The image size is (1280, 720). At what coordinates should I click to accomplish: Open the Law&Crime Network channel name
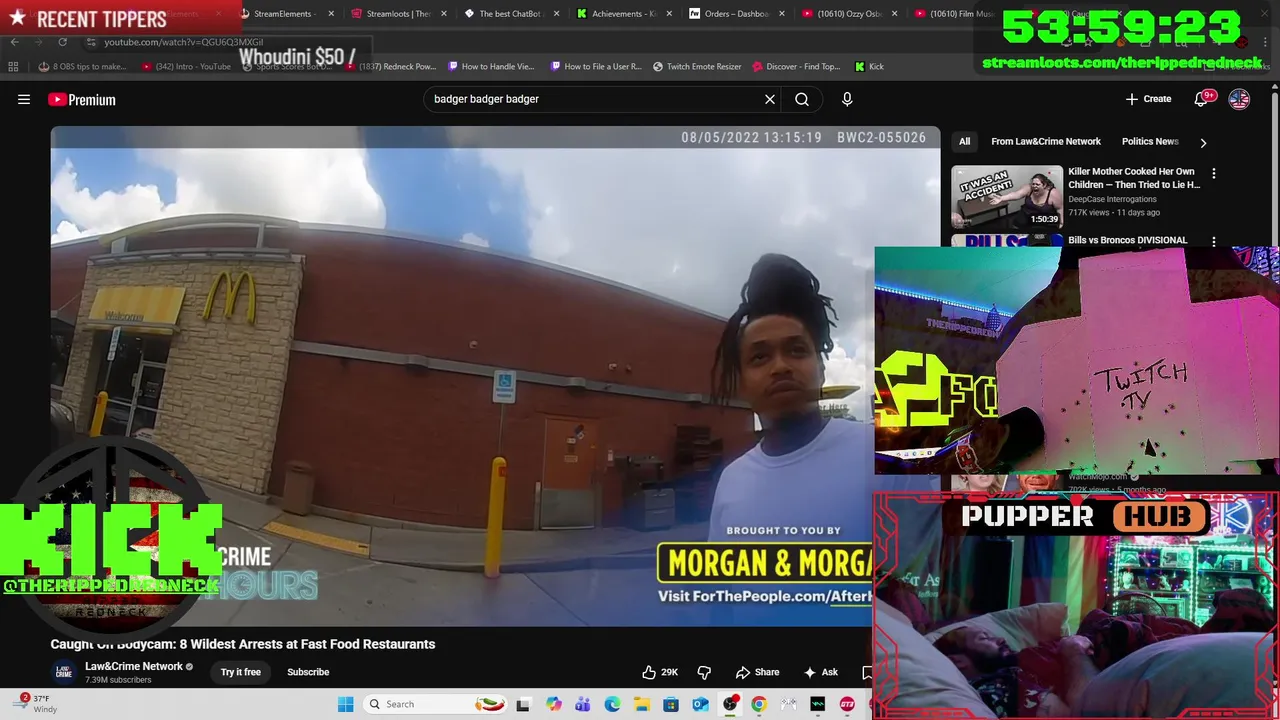[134, 666]
